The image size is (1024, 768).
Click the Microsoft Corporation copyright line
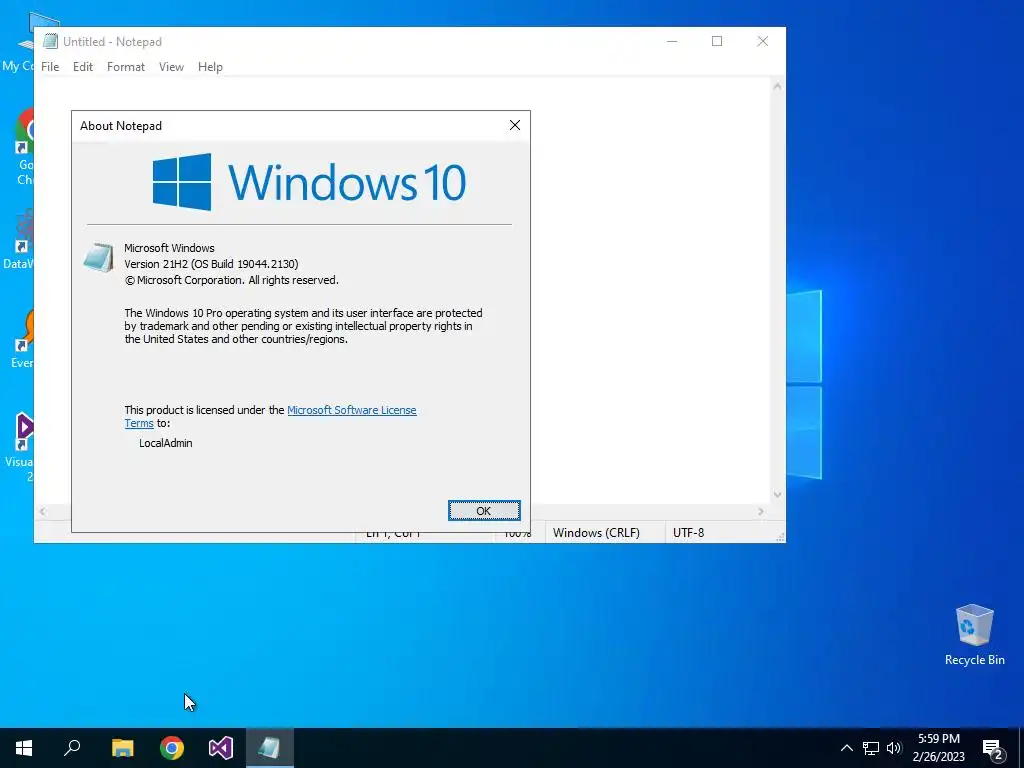coord(231,280)
